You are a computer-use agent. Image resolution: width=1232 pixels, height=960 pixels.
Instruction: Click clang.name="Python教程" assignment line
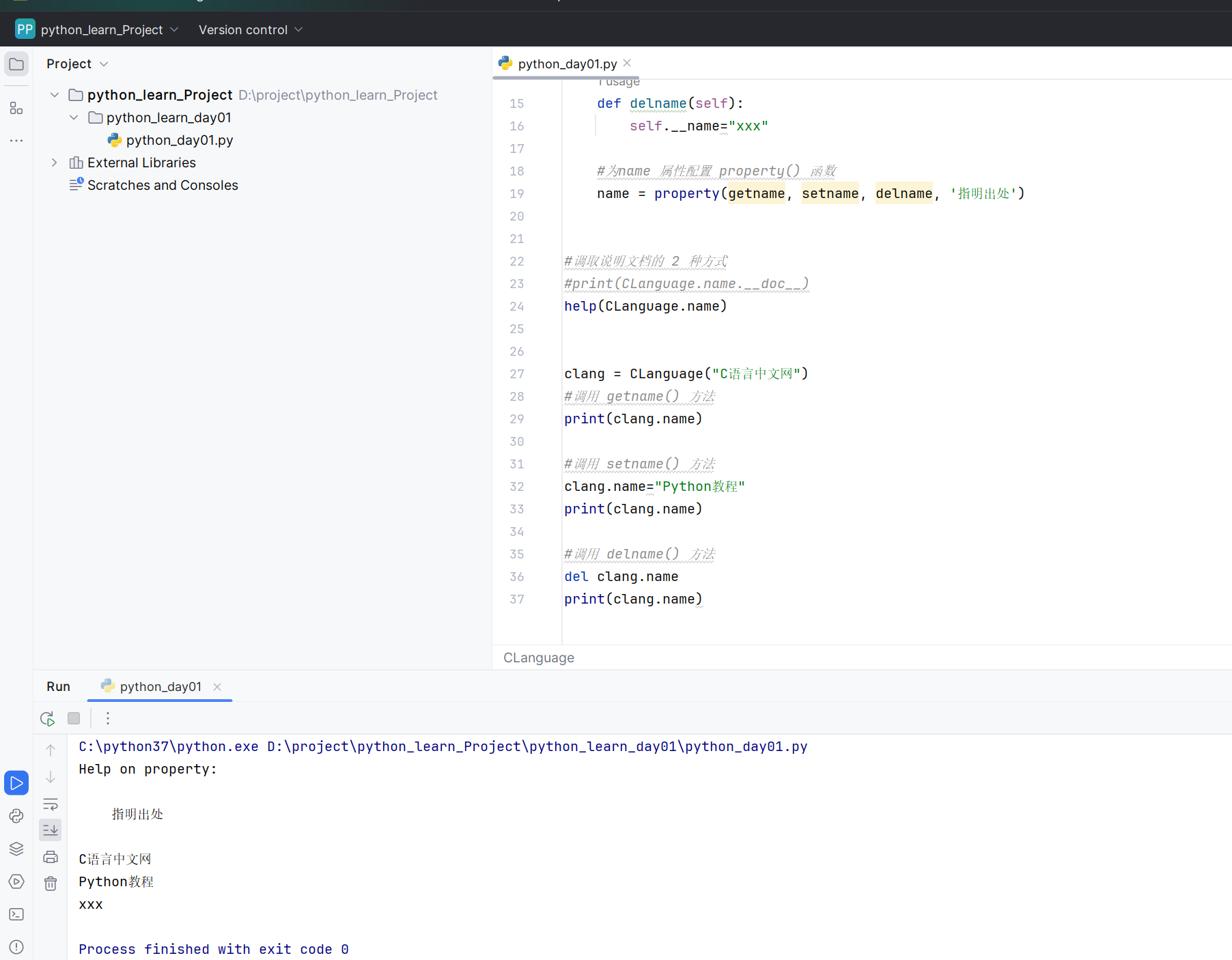pyautogui.click(x=654, y=487)
